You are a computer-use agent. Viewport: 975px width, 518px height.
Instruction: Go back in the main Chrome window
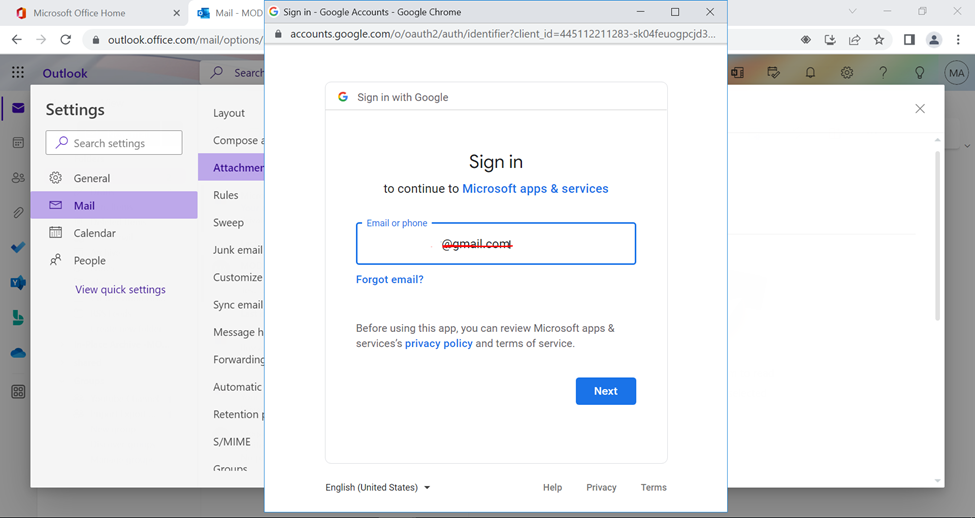click(17, 40)
